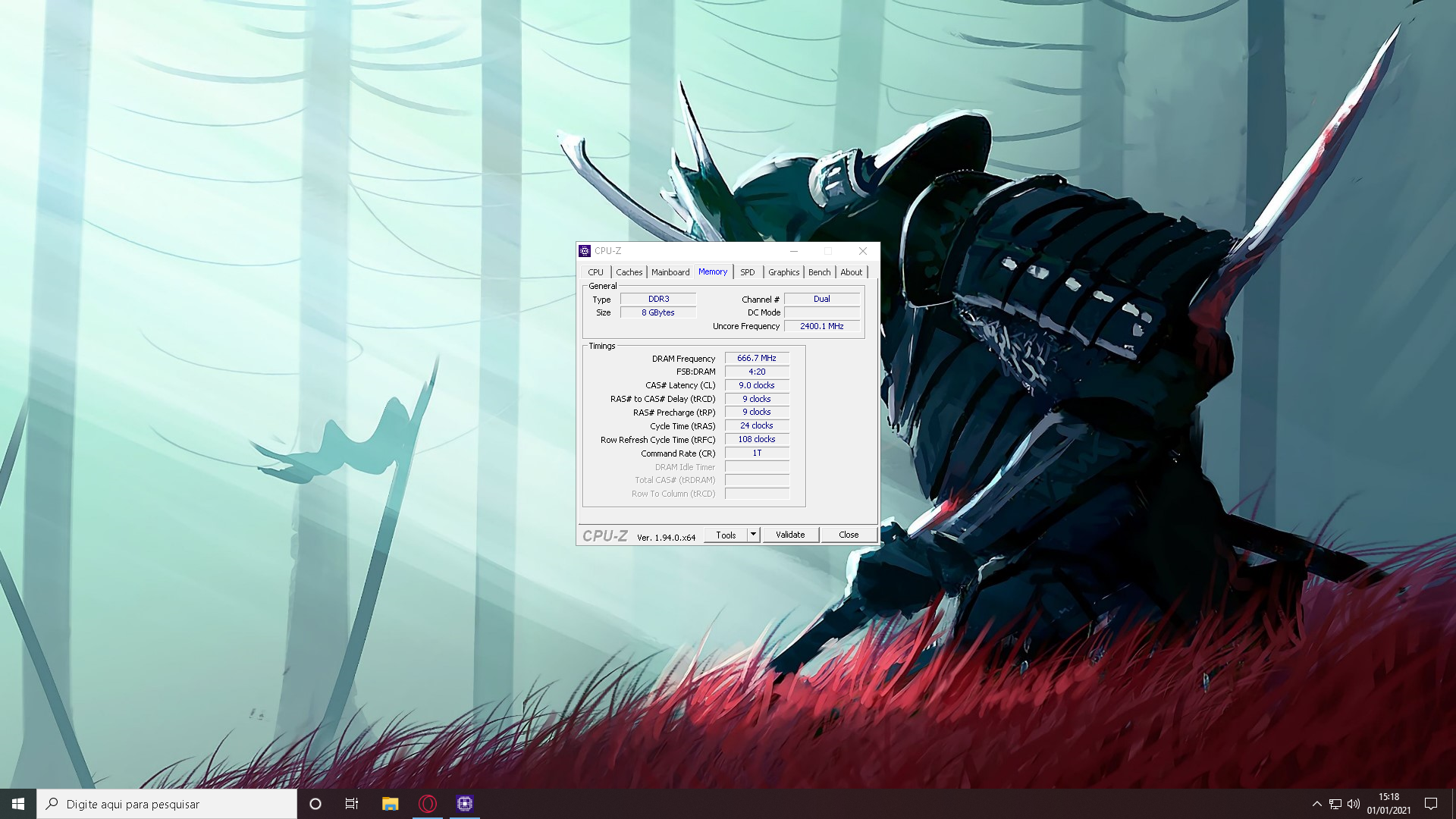Open Cortana circle icon on taskbar

(x=315, y=804)
